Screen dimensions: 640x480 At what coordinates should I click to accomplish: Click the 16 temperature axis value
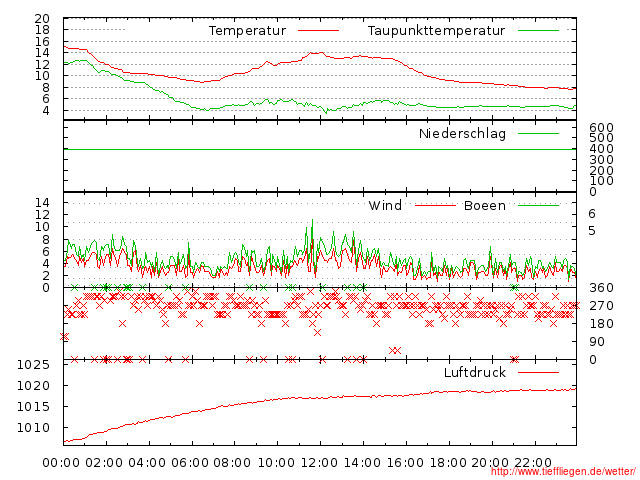pyautogui.click(x=42, y=42)
